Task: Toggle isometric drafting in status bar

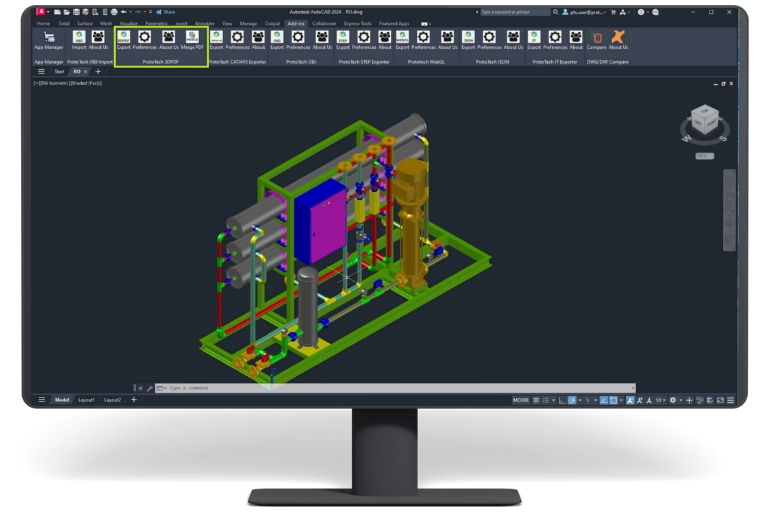Action: coord(588,400)
